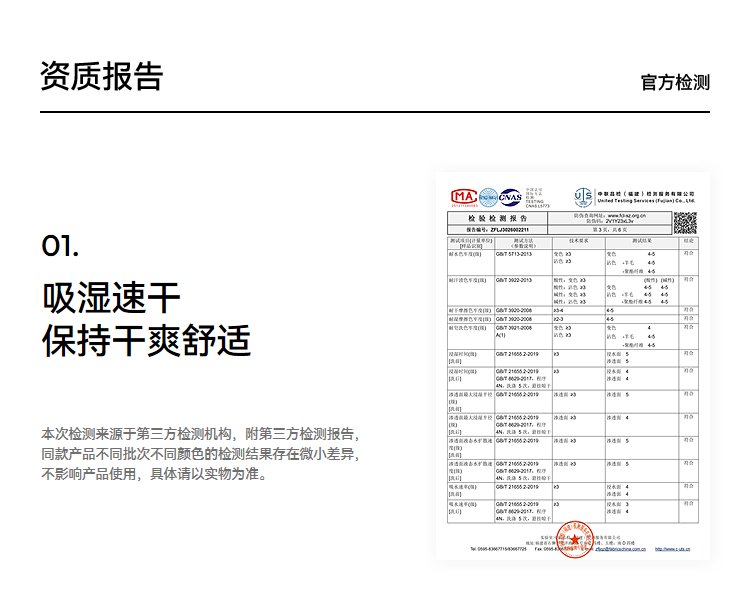Click the gray disclaimer paragraph text
Viewport: 750px width, 595px height.
(200, 454)
